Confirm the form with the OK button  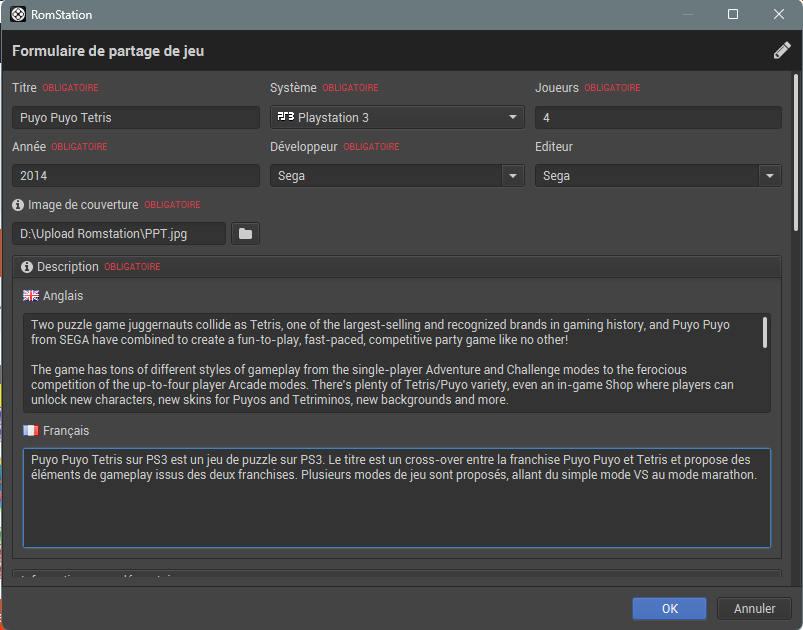tap(670, 608)
